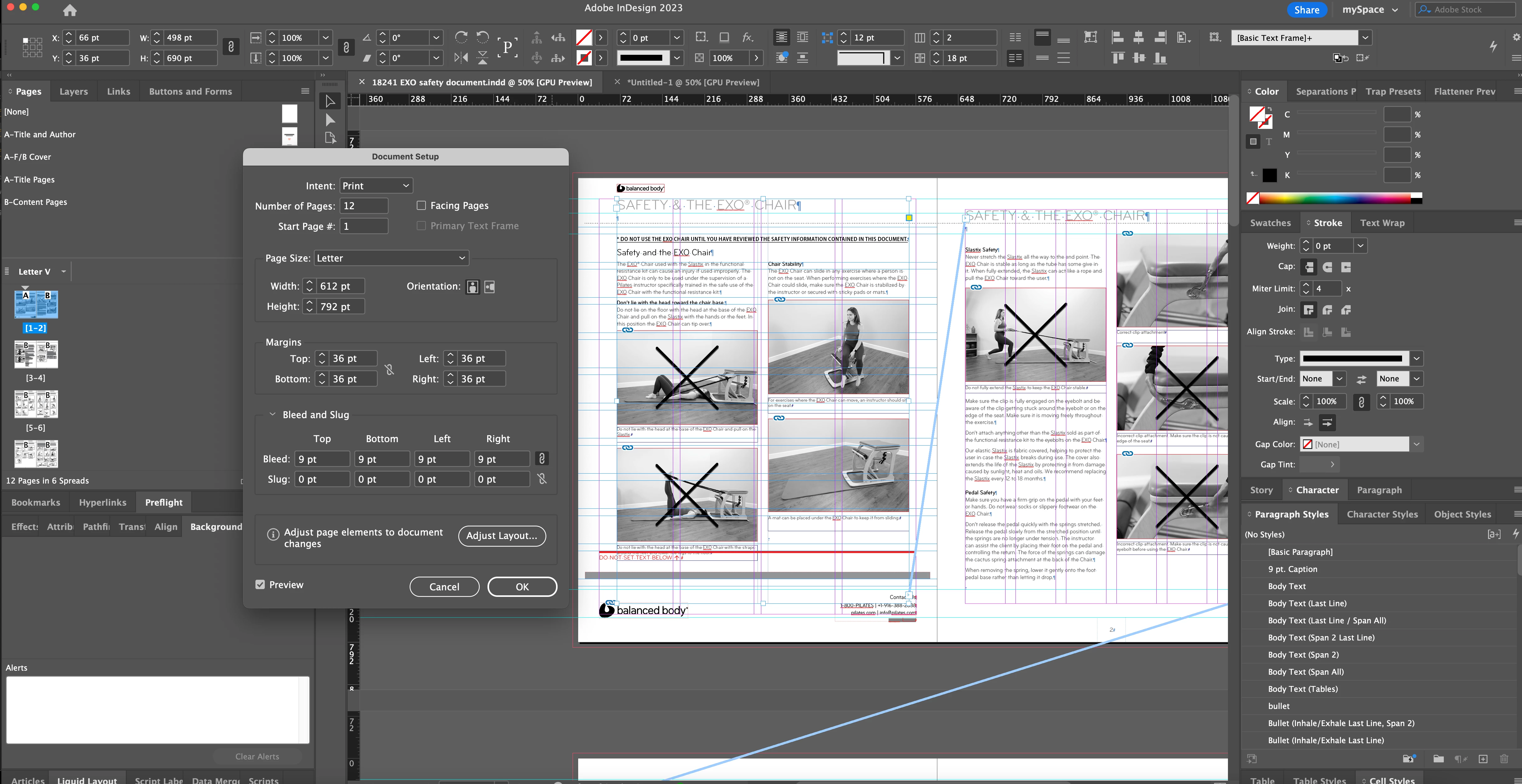
Task: Enable the Facing Pages checkbox
Action: click(x=421, y=205)
